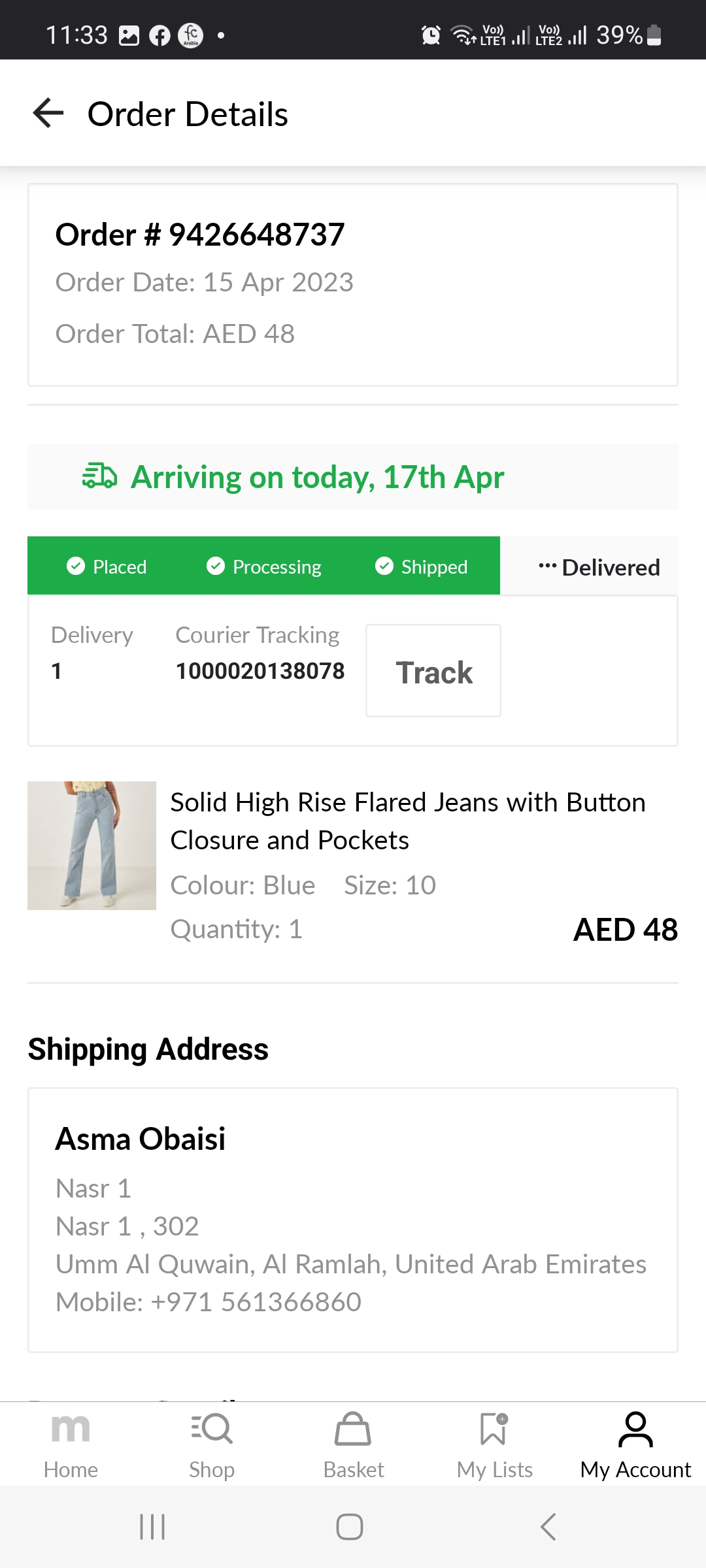Tap the courier tracking number 1000020138078
This screenshot has height=1568, width=706.
[260, 671]
